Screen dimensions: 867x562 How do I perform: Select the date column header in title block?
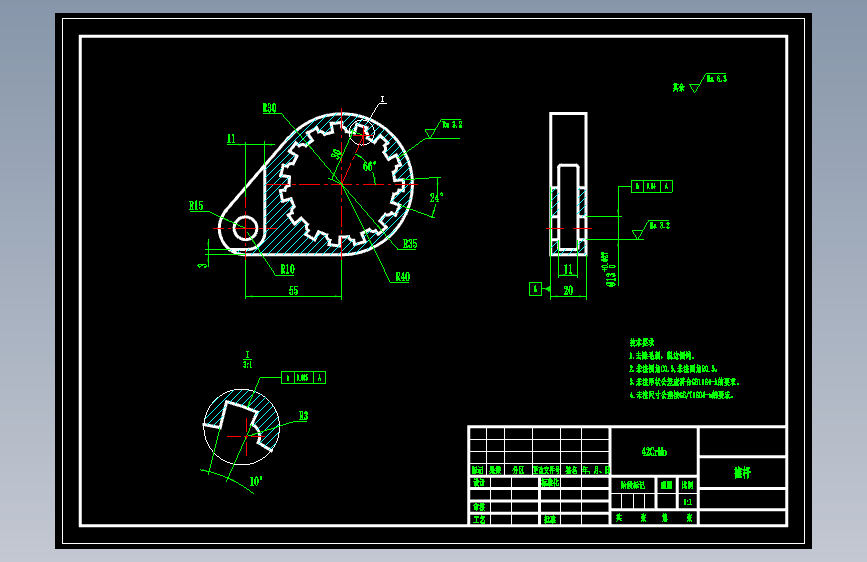(596, 470)
